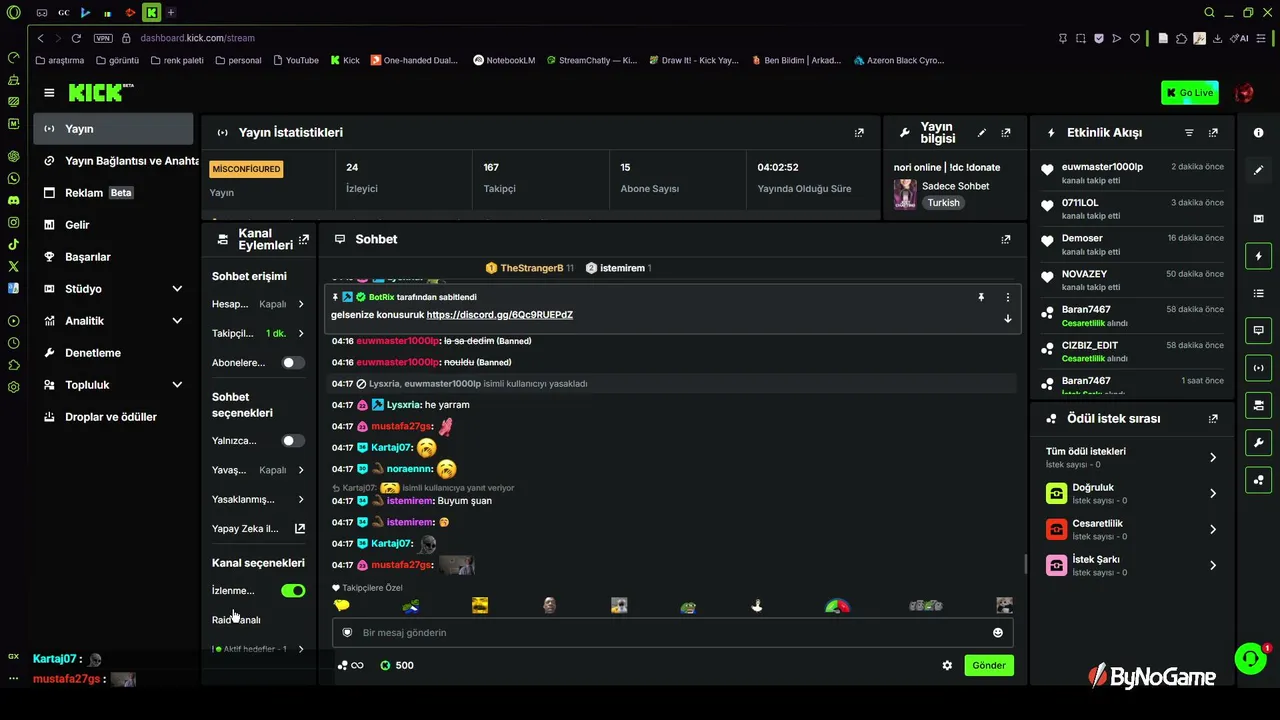The image size is (1280, 720).
Task: Click the lightning bolt icon in right rail
Action: click(1259, 256)
